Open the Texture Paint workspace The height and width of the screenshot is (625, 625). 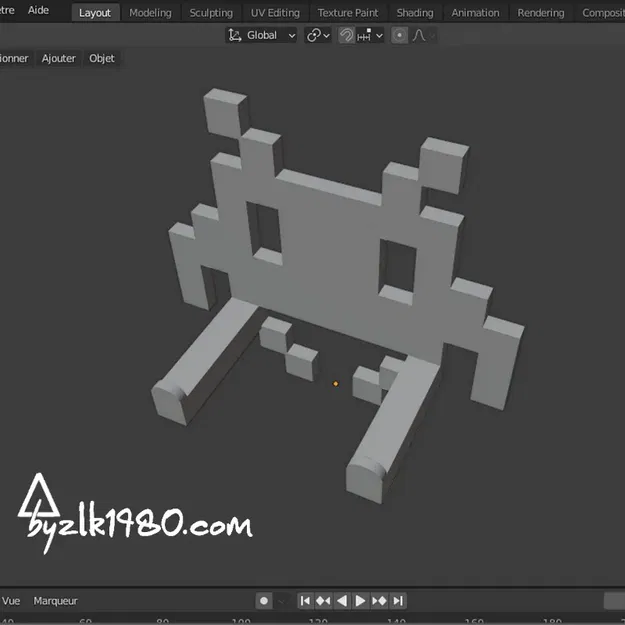(x=348, y=13)
